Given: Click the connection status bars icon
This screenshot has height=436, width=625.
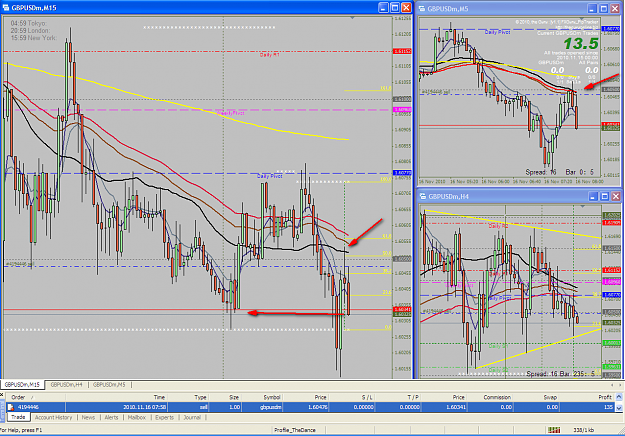Looking at the screenshot, I should [554, 430].
